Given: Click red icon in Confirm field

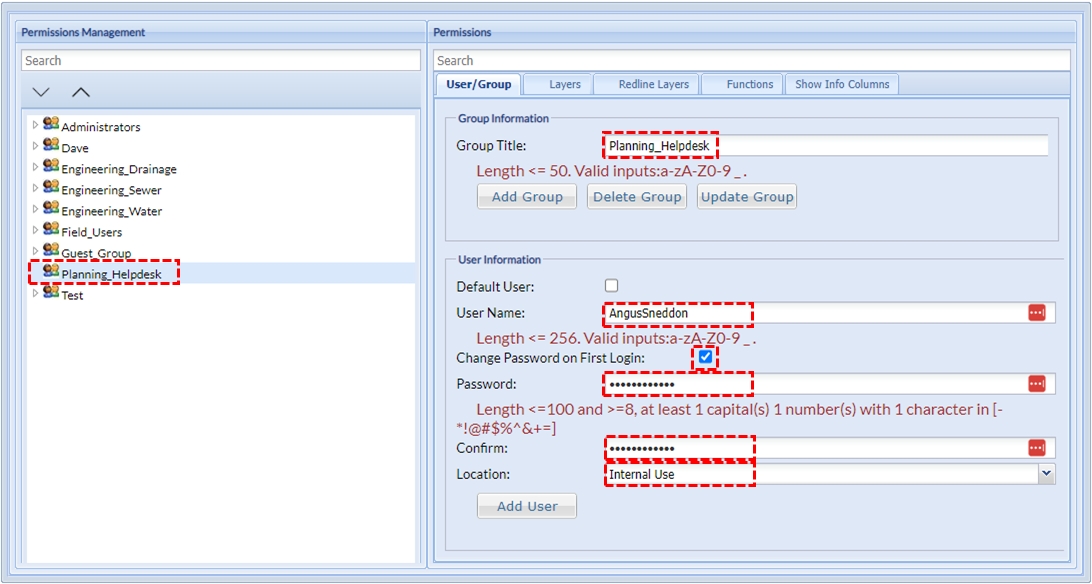Looking at the screenshot, I should tap(1036, 448).
